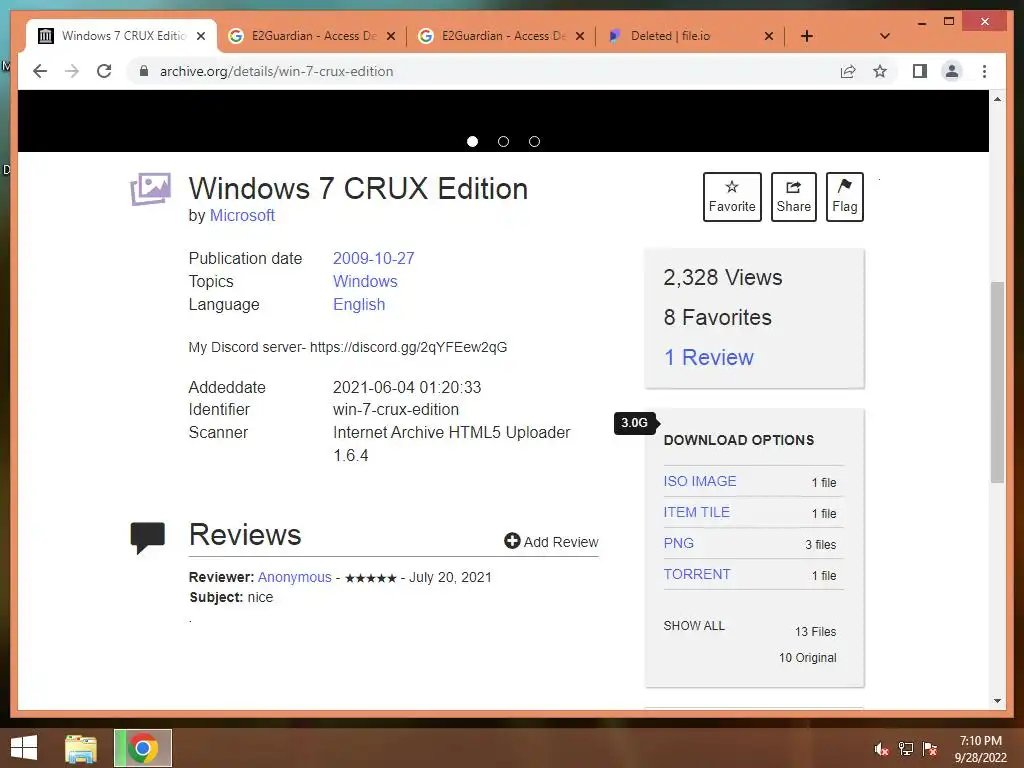Image resolution: width=1024 pixels, height=768 pixels.
Task: Open the 1 Review link
Action: [x=709, y=357]
